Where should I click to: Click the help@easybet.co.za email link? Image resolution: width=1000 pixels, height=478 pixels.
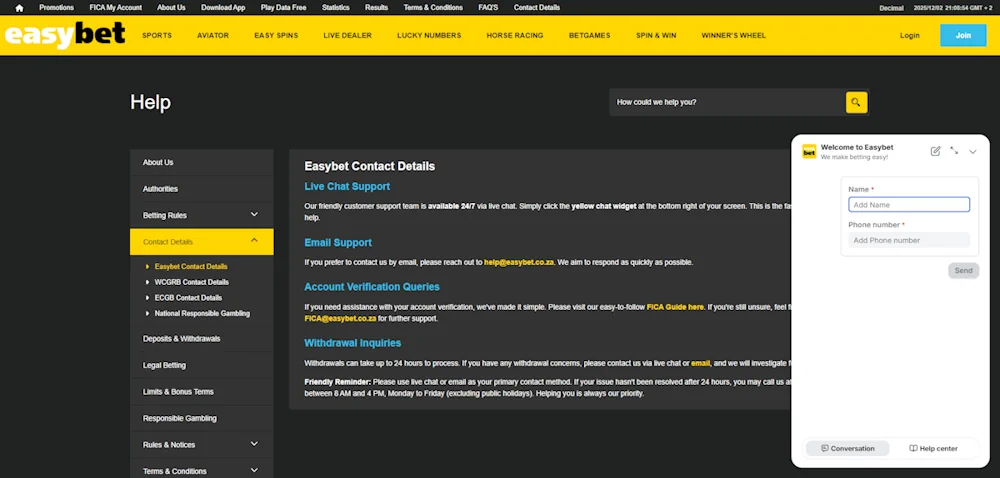(518, 262)
